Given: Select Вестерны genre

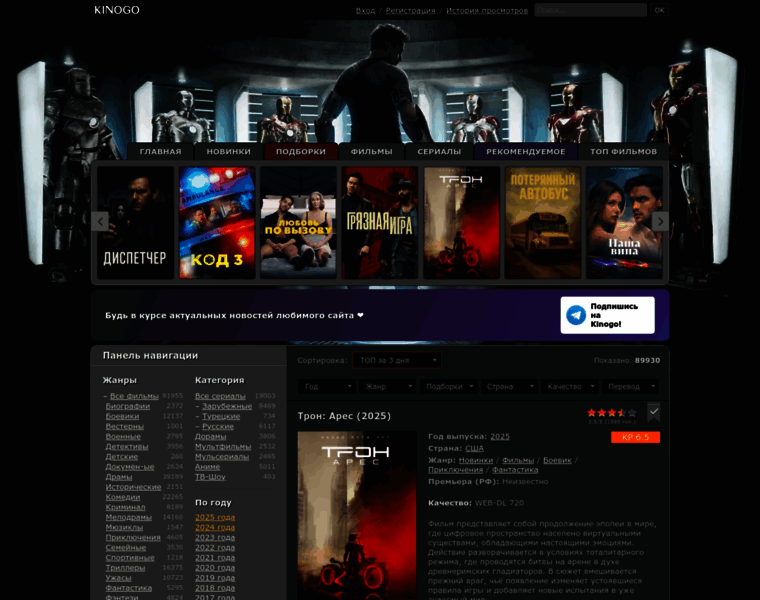Looking at the screenshot, I should click(x=125, y=426).
